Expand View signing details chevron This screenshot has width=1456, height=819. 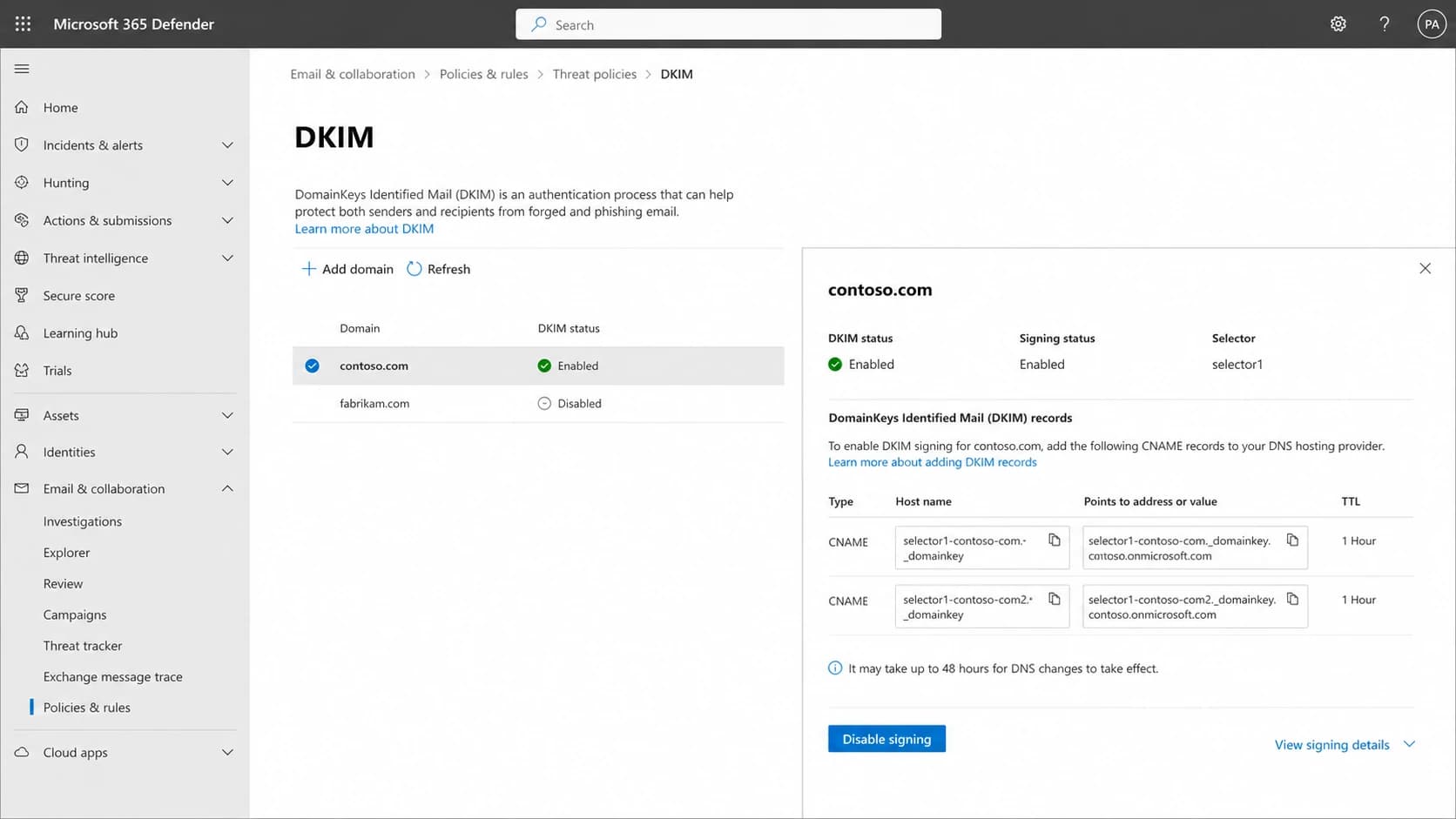(x=1410, y=744)
